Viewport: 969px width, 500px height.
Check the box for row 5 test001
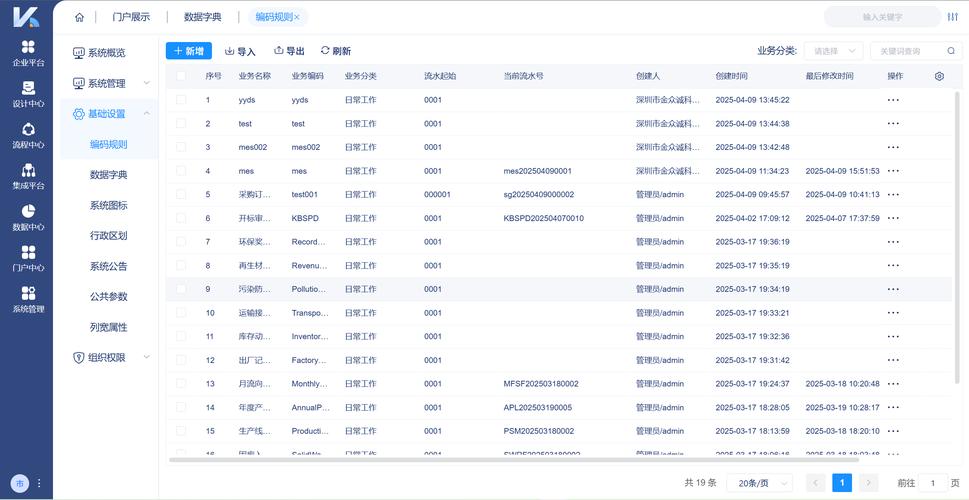coord(181,194)
